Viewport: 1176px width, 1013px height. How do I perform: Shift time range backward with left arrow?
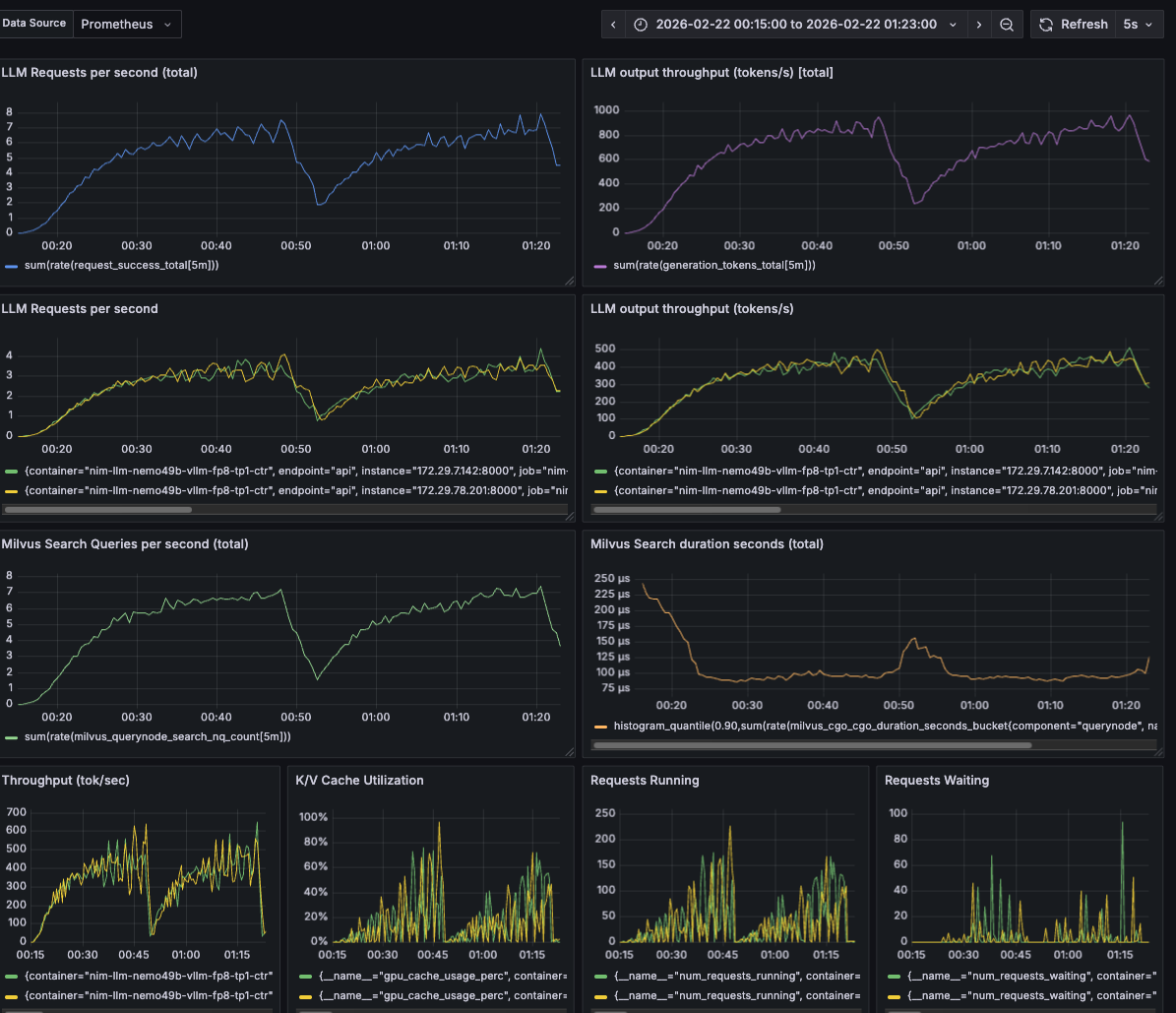(x=613, y=25)
